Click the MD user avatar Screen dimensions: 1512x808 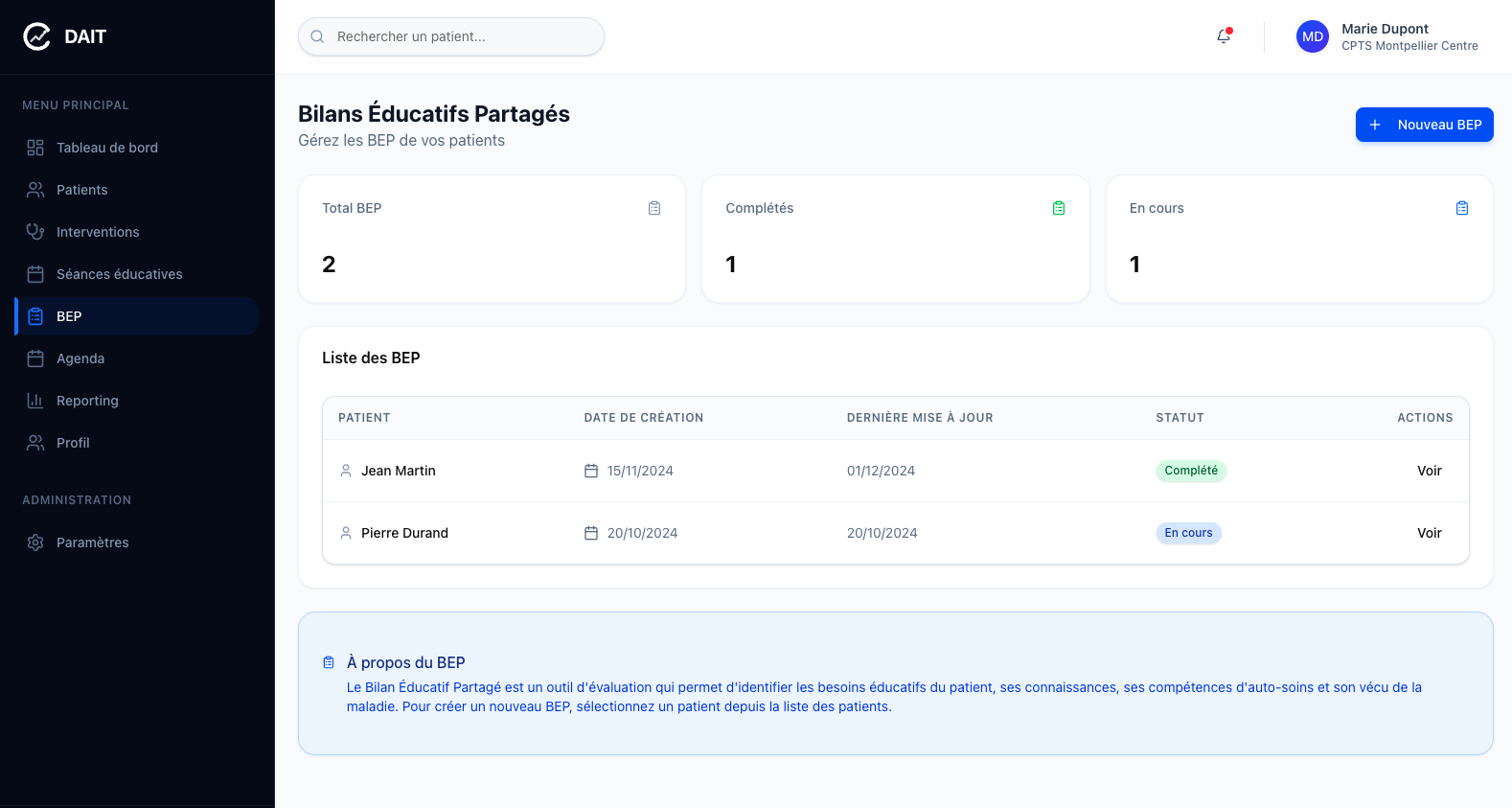(x=1312, y=36)
